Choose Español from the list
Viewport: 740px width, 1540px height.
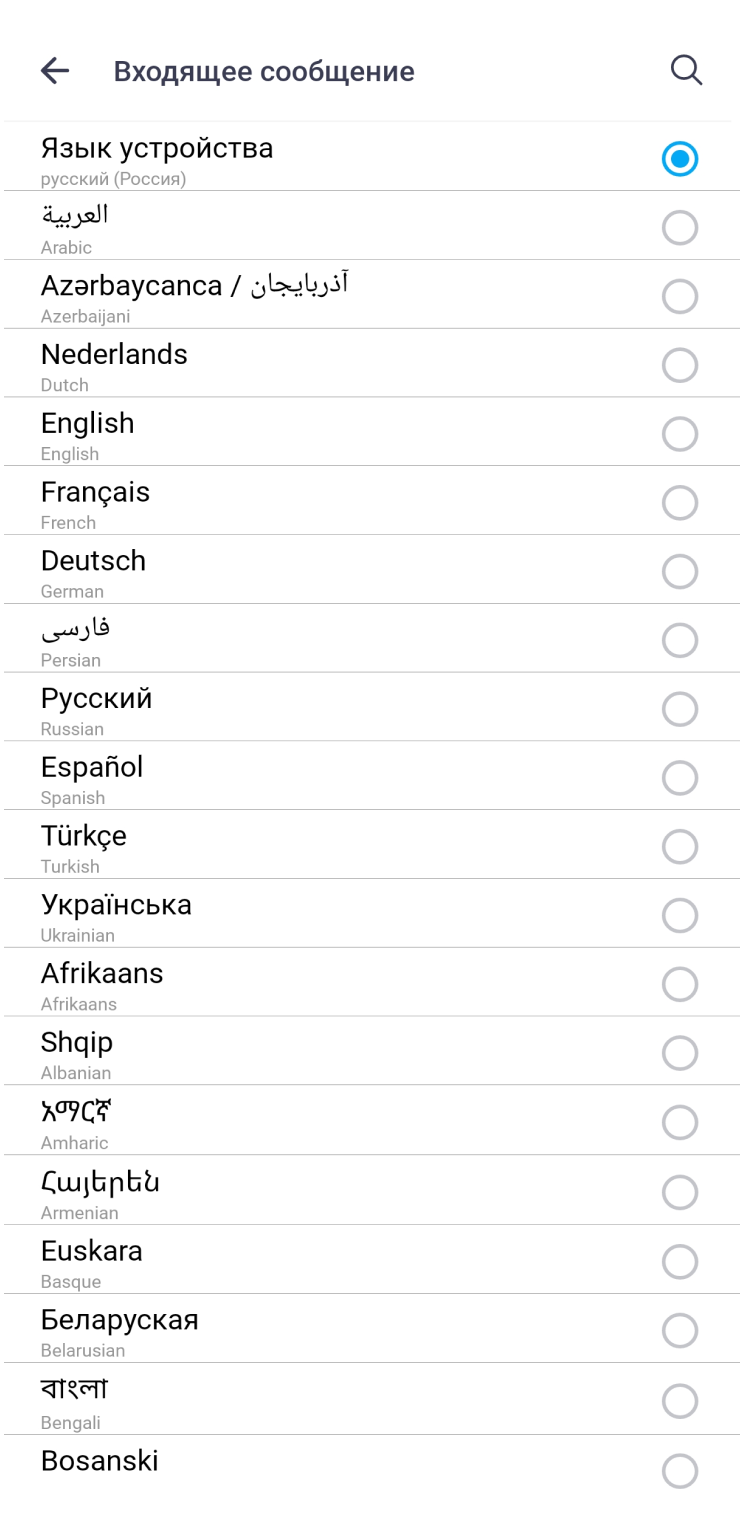[300, 778]
